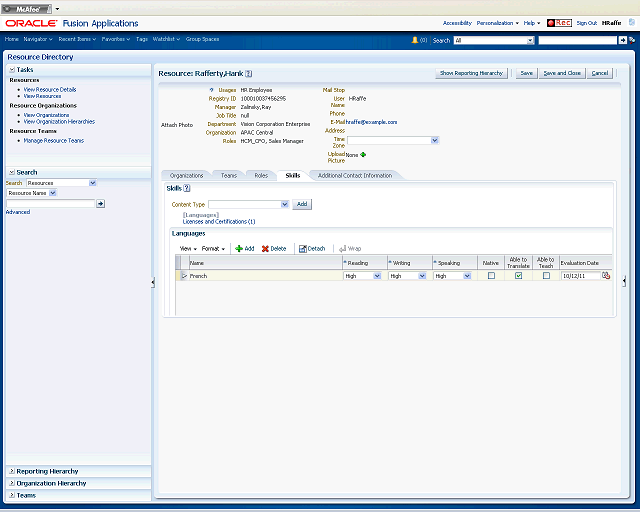Screen dimensions: 640x512
Task: Open the Resource Name criteria dropdown
Action: [x=53, y=193]
